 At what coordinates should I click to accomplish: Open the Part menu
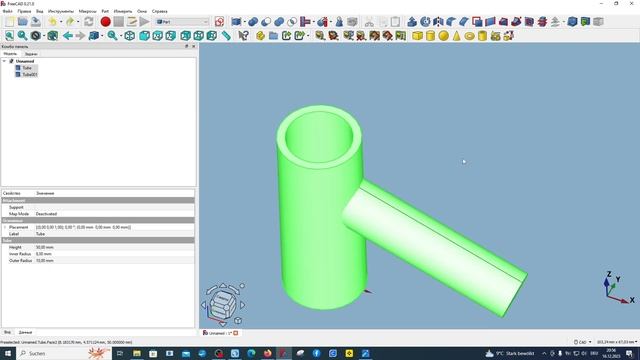click(x=105, y=11)
